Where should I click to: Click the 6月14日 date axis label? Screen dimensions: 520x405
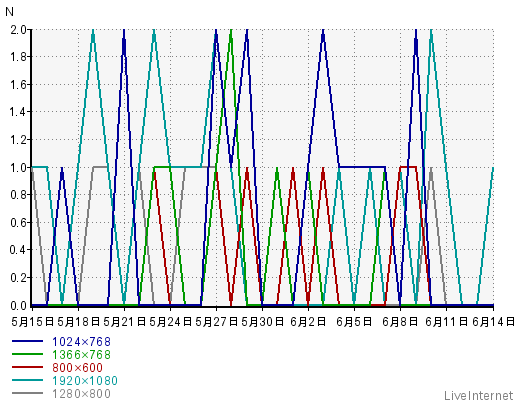pyautogui.click(x=494, y=322)
